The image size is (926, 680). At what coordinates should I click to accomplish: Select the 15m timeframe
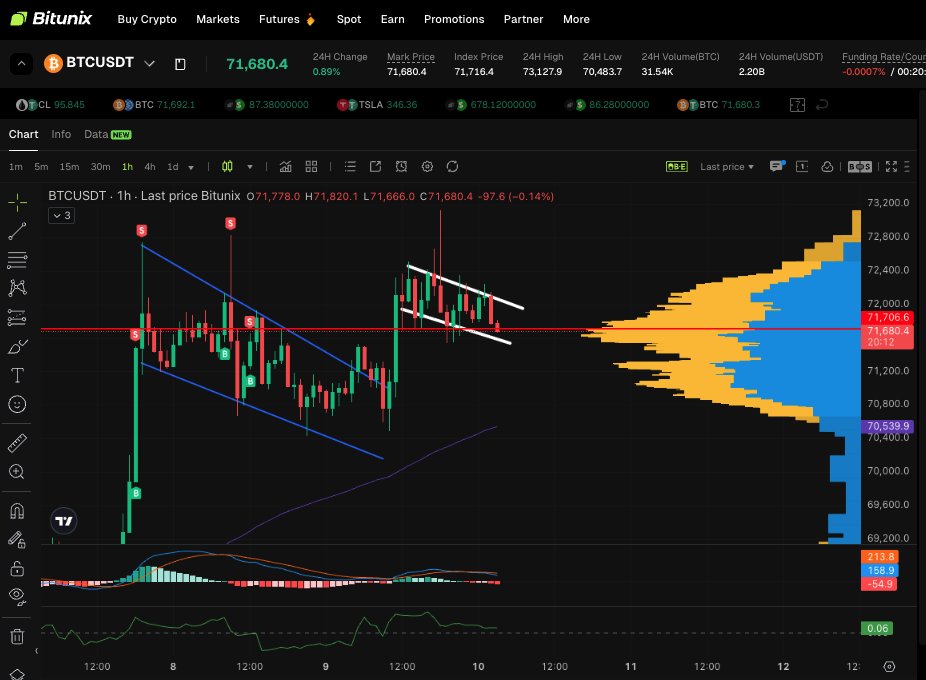pyautogui.click(x=69, y=167)
